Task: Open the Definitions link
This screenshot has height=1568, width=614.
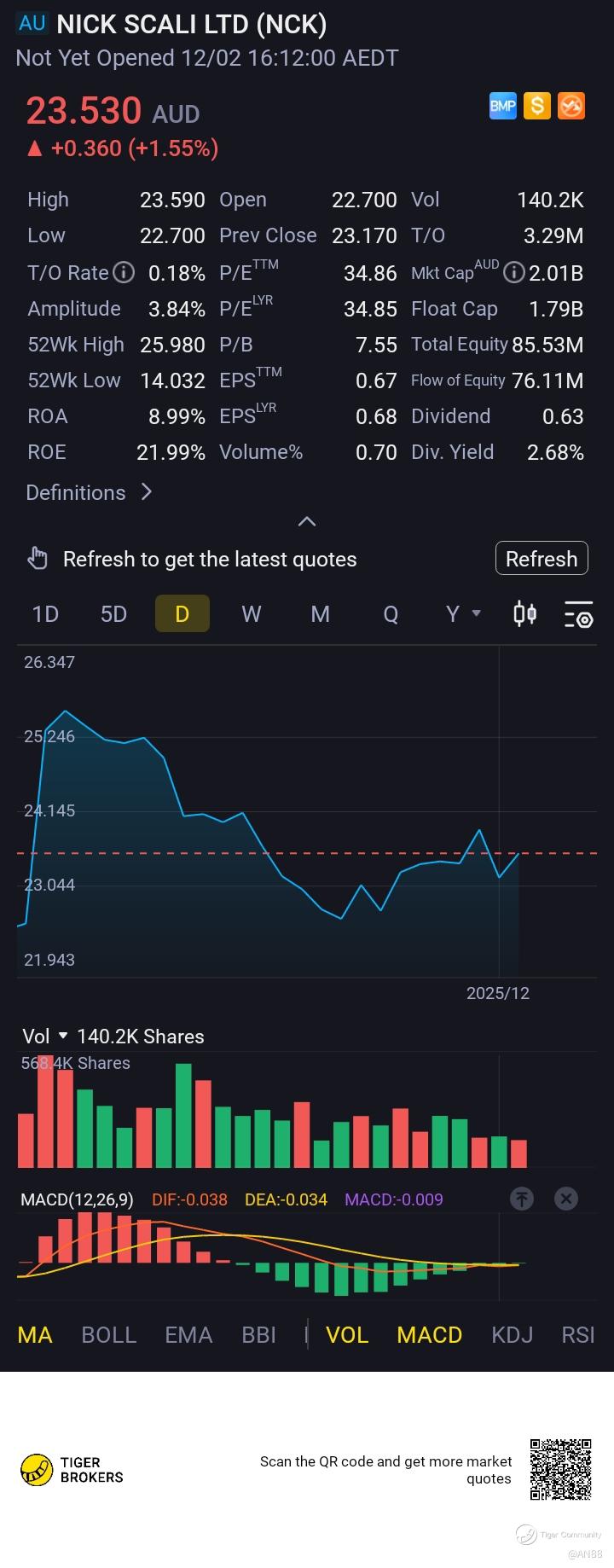Action: 89,492
